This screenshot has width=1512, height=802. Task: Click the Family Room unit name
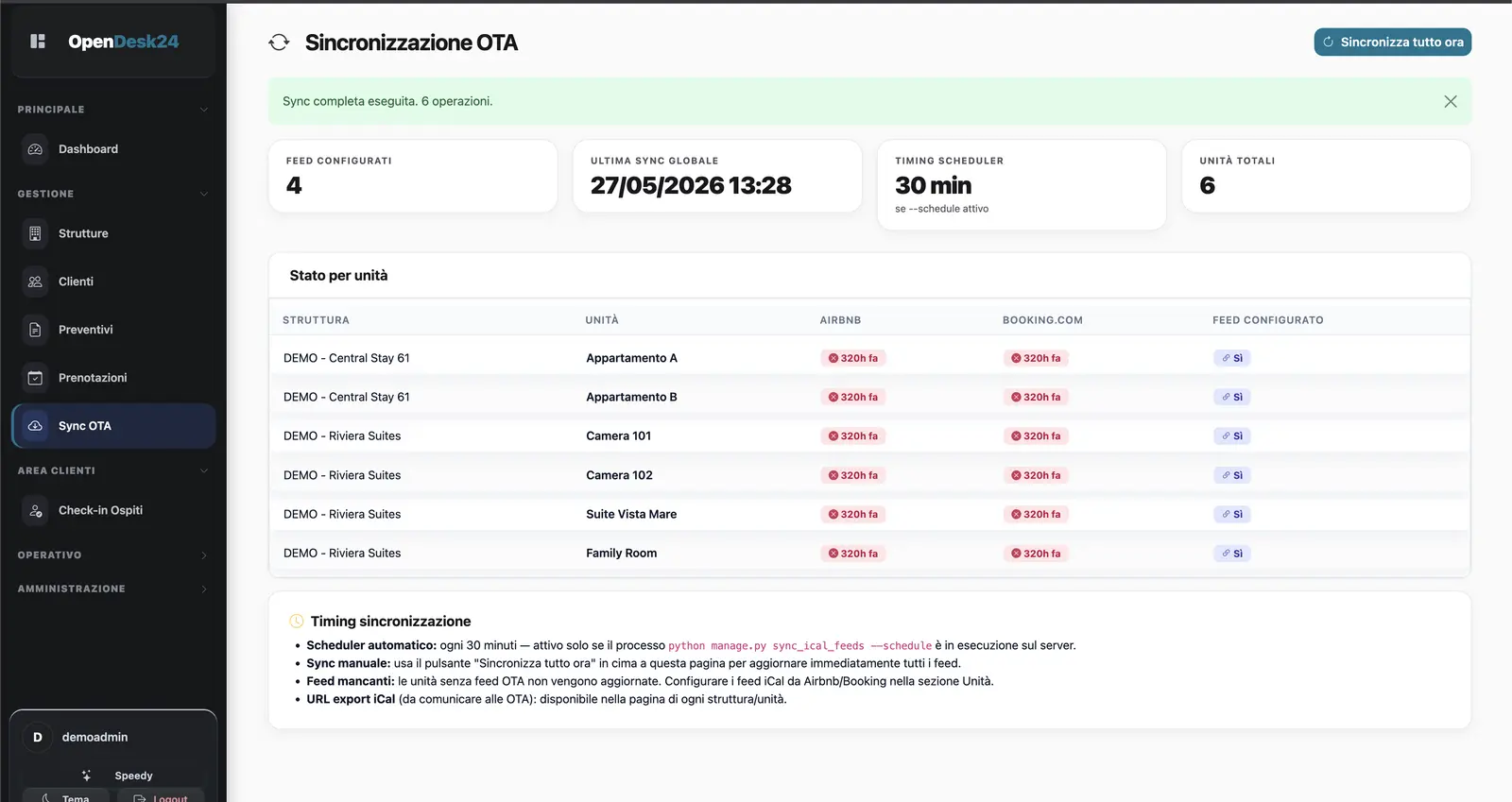point(621,554)
